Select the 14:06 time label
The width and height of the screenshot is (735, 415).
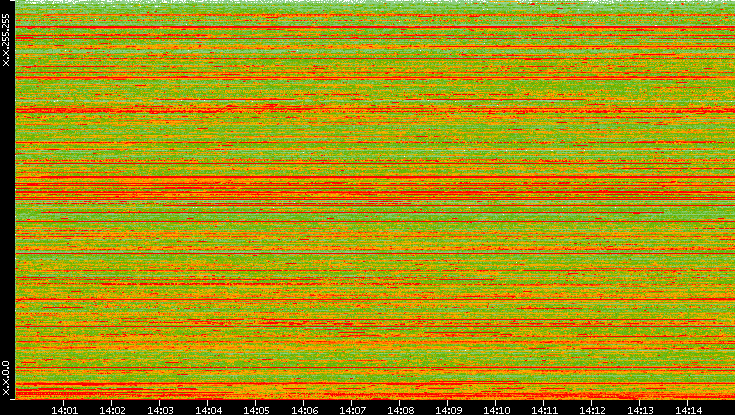pos(304,409)
